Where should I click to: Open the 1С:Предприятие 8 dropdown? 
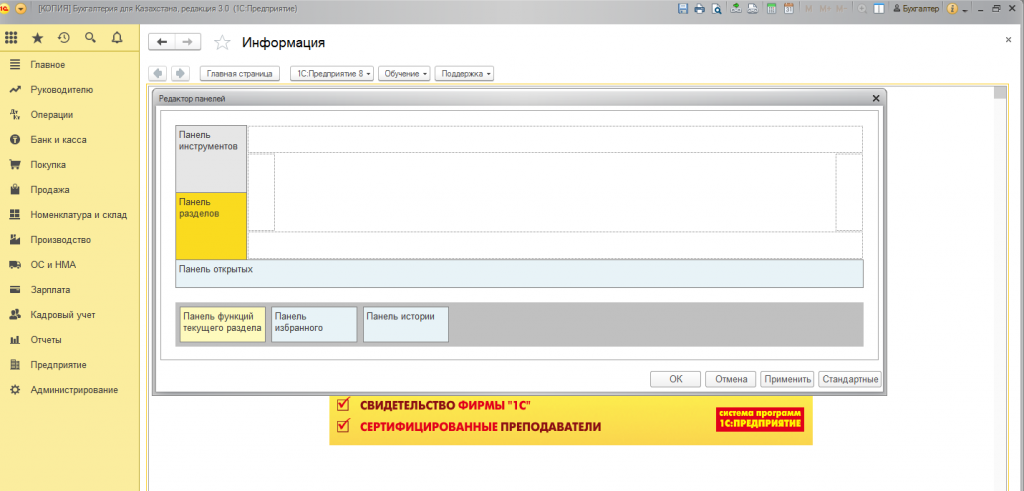[x=332, y=74]
